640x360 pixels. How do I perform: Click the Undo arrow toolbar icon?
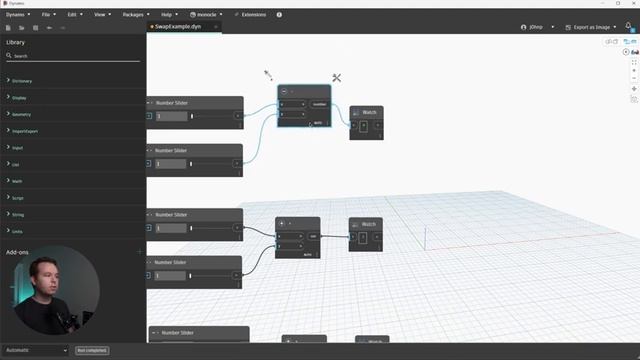[x=49, y=28]
